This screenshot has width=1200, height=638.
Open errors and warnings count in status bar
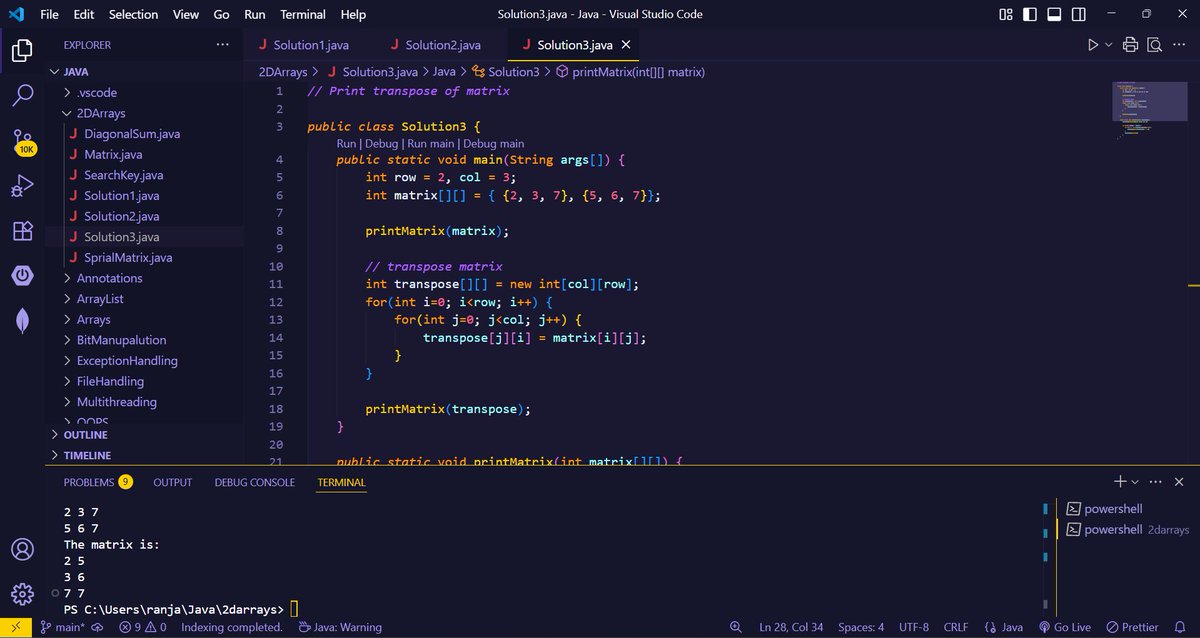pyautogui.click(x=143, y=627)
